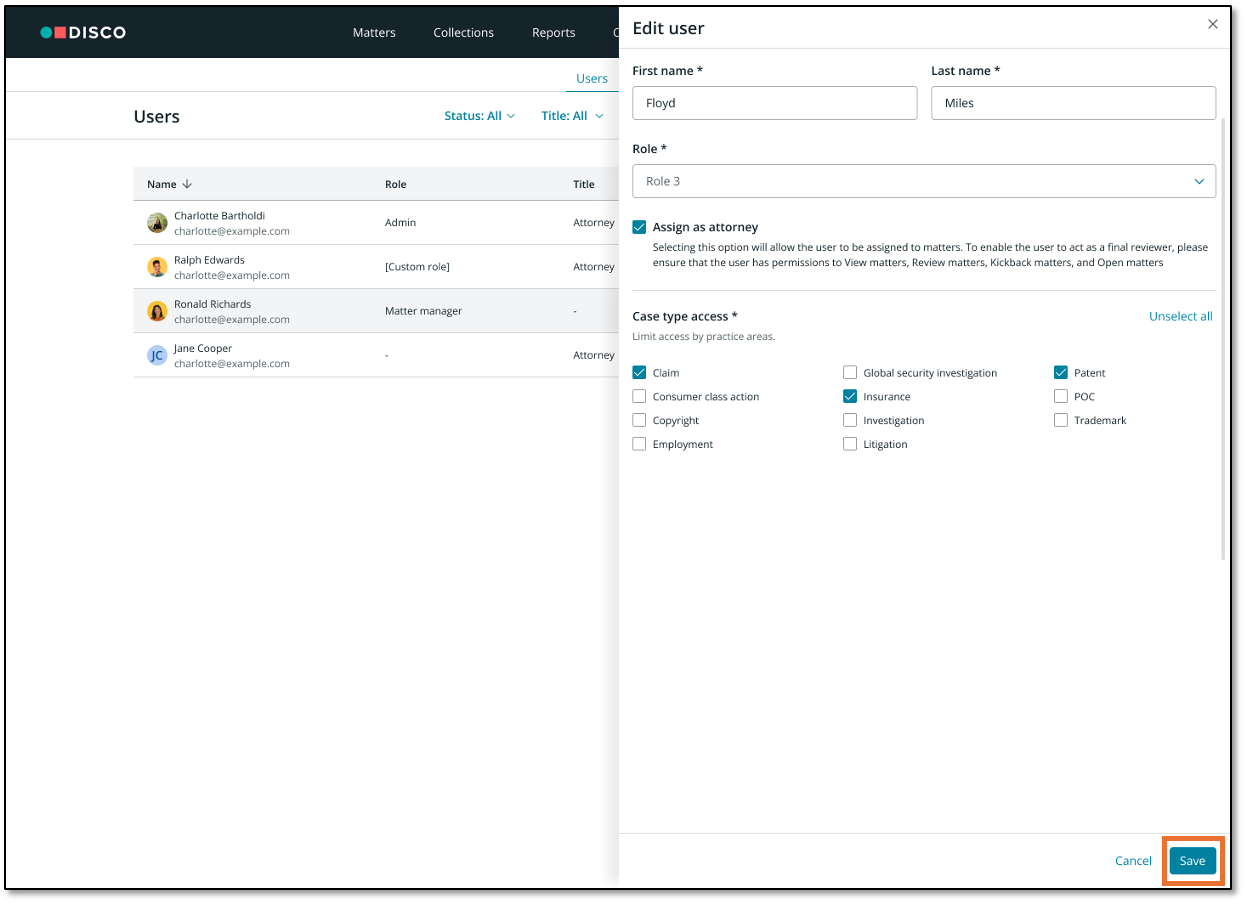Click the Unselect all link
The width and height of the screenshot is (1246, 904).
tap(1180, 317)
